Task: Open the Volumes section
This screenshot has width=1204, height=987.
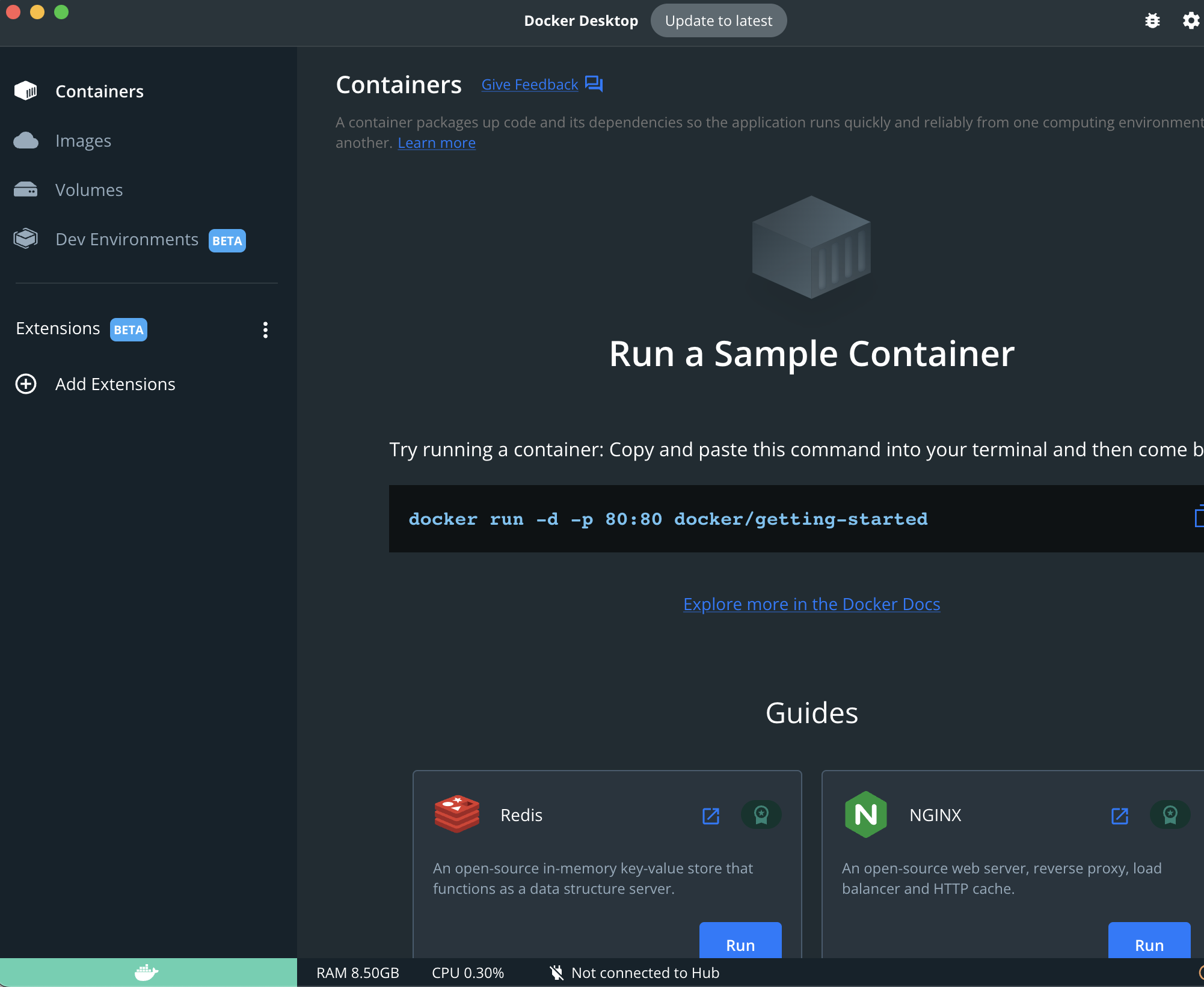Action: (x=88, y=190)
